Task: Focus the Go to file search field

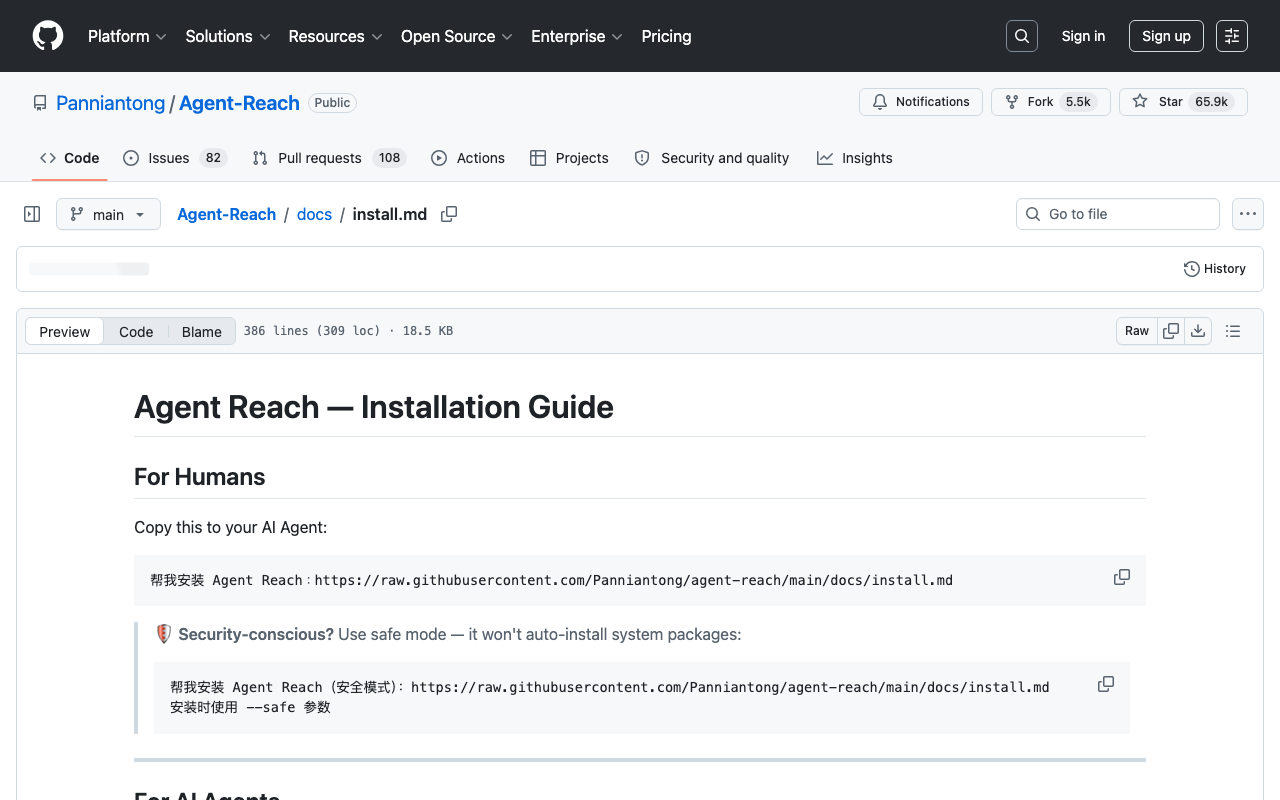Action: [1118, 214]
